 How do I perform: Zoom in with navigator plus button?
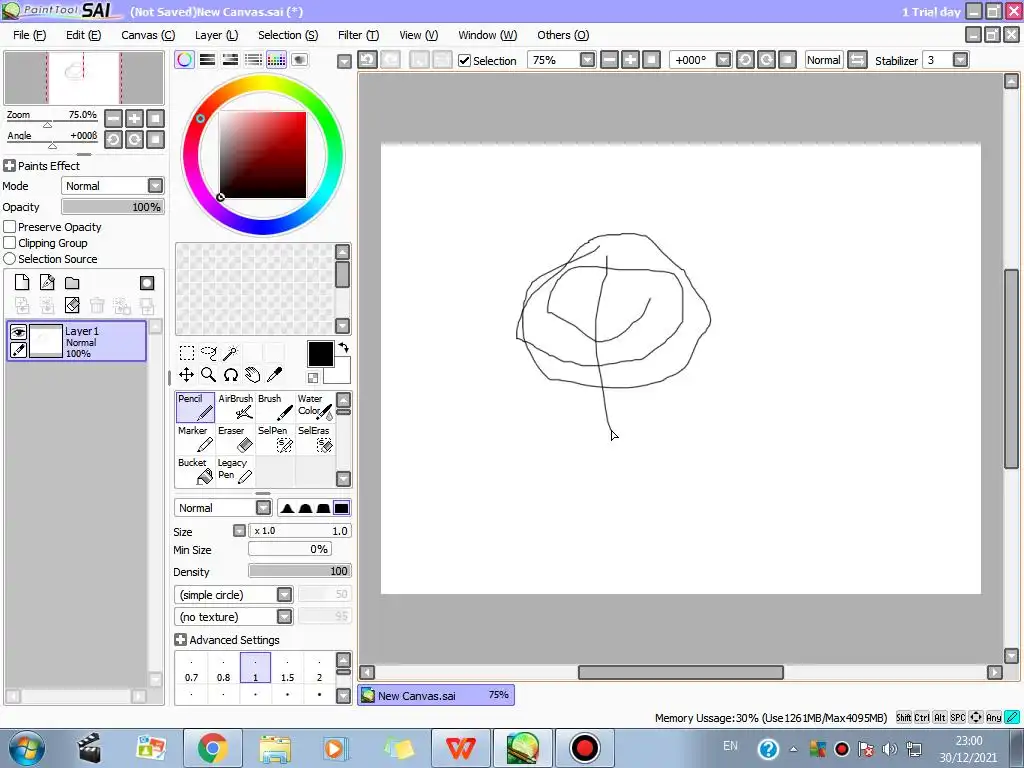[x=134, y=119]
